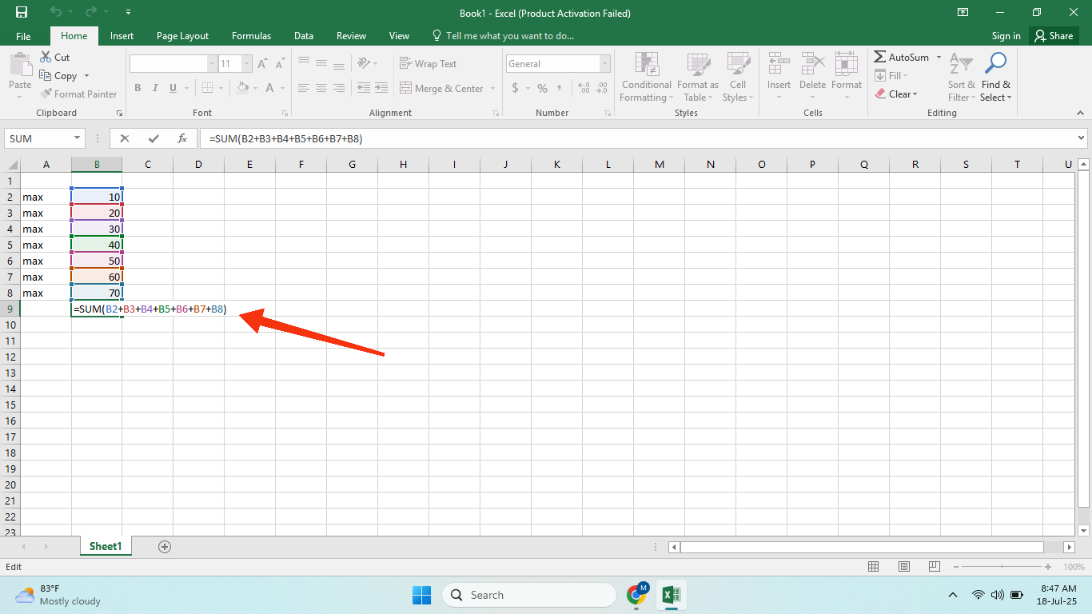Click the Format Painter brush
The width and height of the screenshot is (1092, 614).
[78, 94]
